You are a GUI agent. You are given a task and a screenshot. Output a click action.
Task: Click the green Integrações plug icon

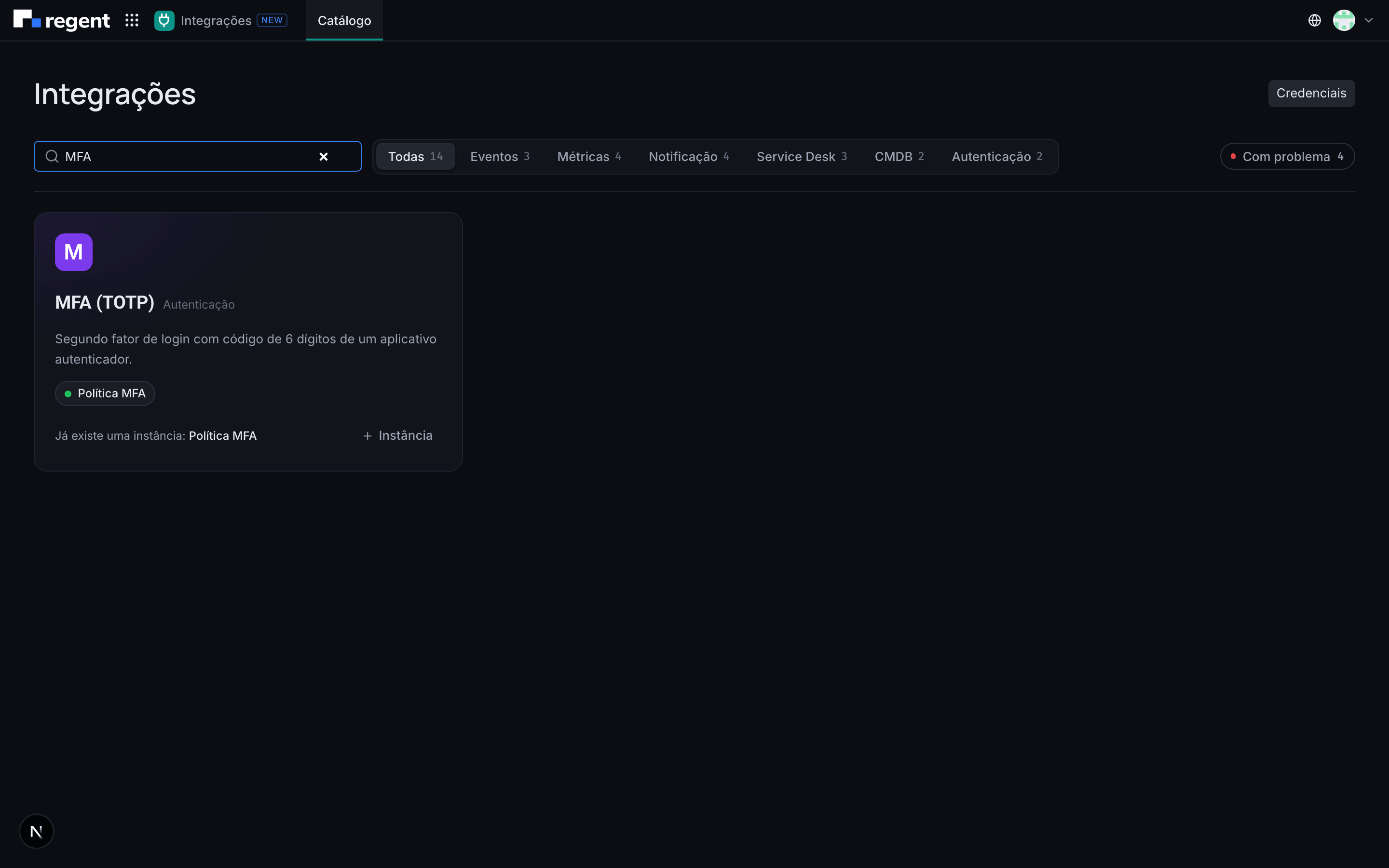coord(164,20)
